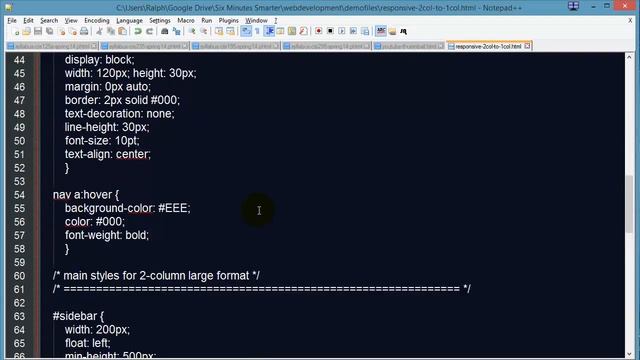Image resolution: width=640 pixels, height=360 pixels.
Task: Click the multi-monitor icon in the title bar
Action: point(573,7)
